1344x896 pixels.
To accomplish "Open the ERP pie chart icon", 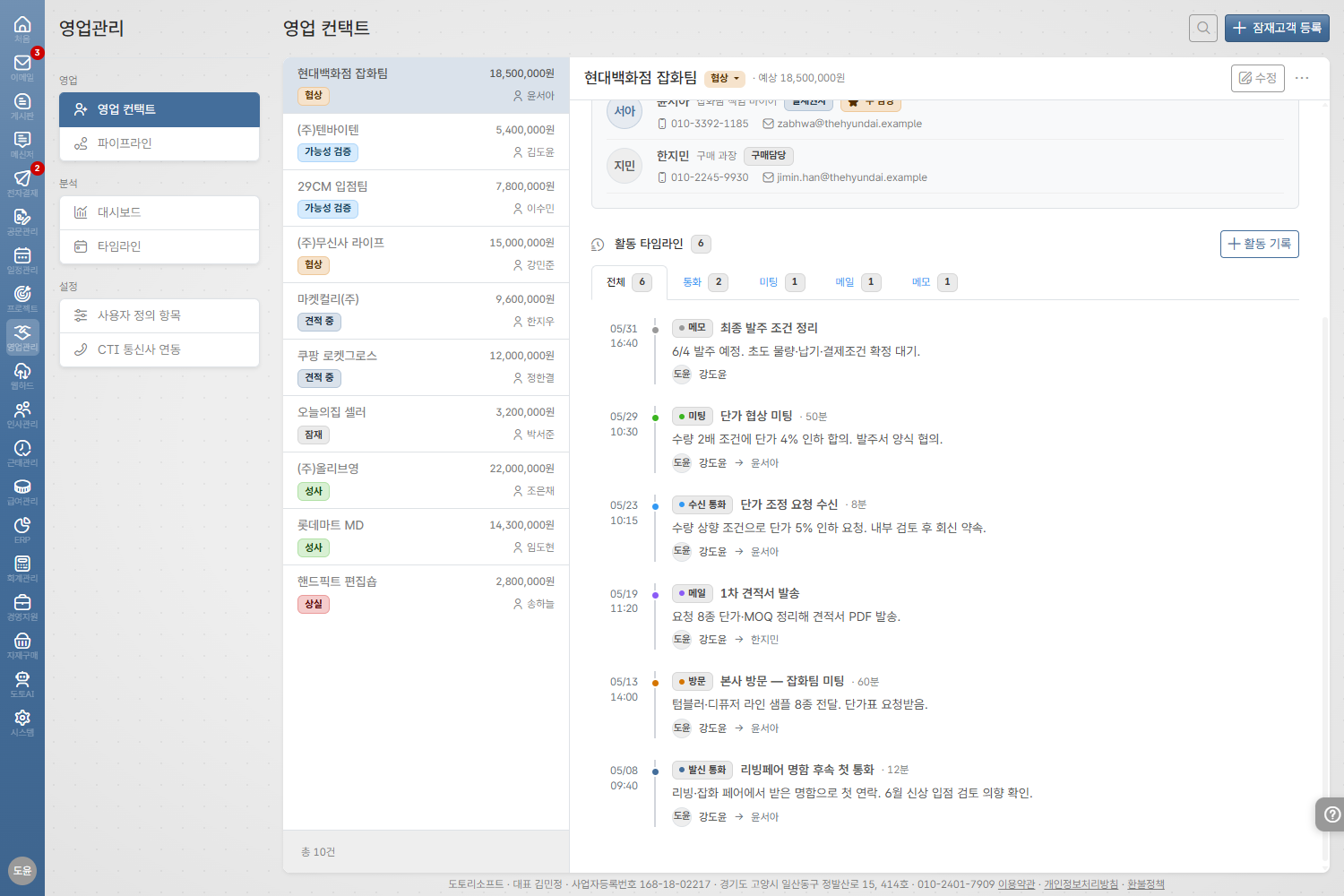I will [22, 530].
